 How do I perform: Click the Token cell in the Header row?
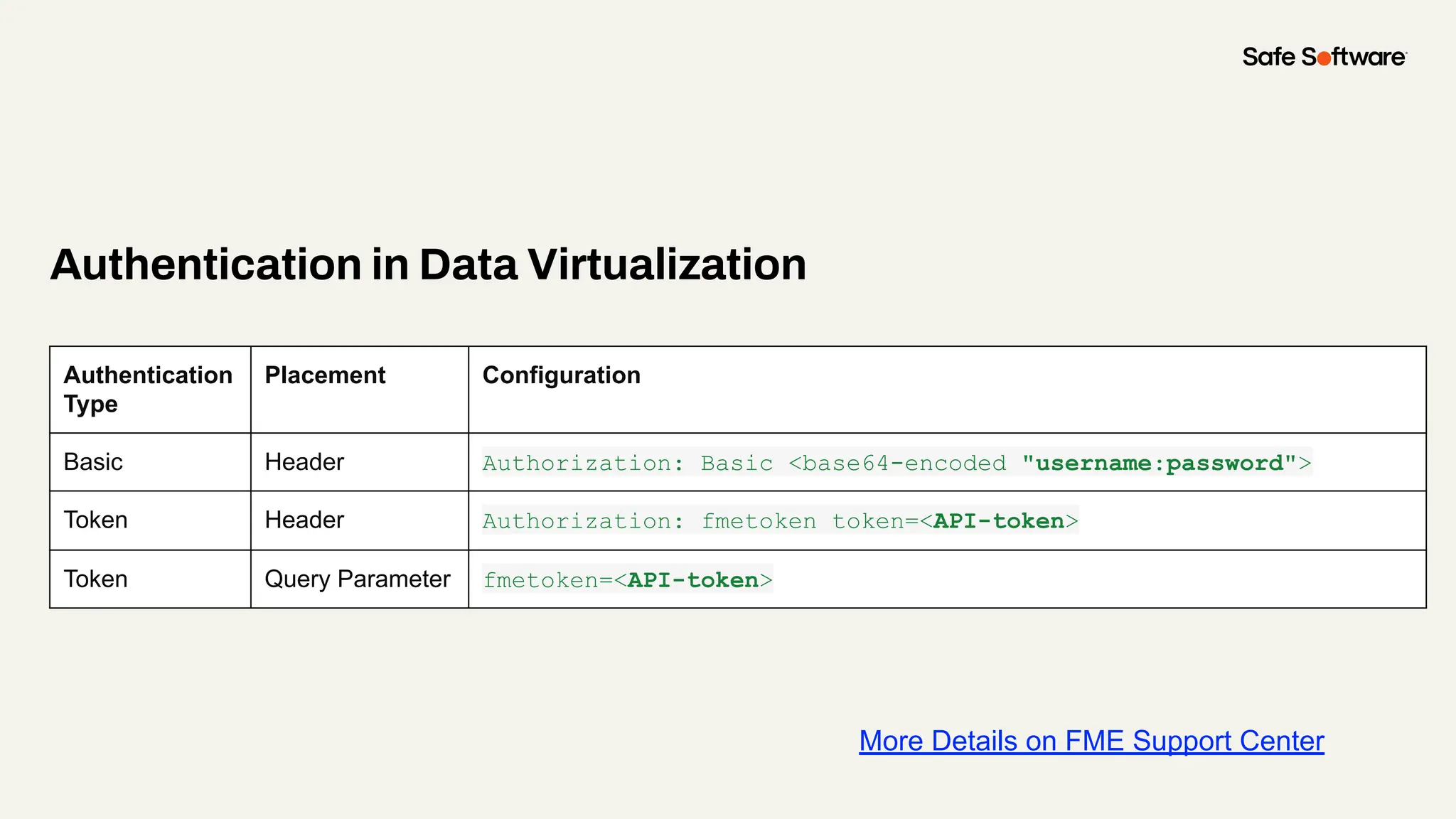point(150,520)
